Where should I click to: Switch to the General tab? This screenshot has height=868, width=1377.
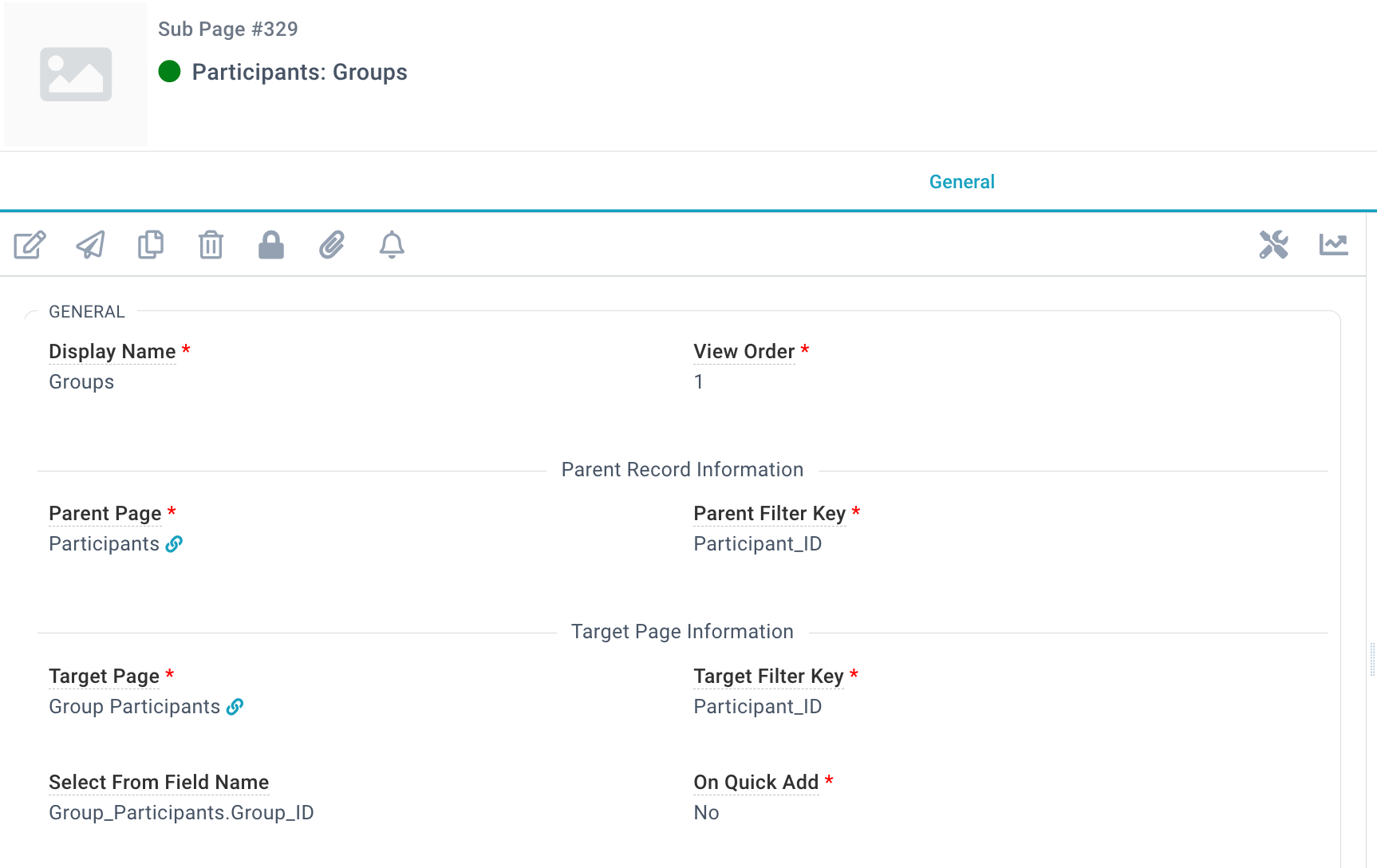962,182
